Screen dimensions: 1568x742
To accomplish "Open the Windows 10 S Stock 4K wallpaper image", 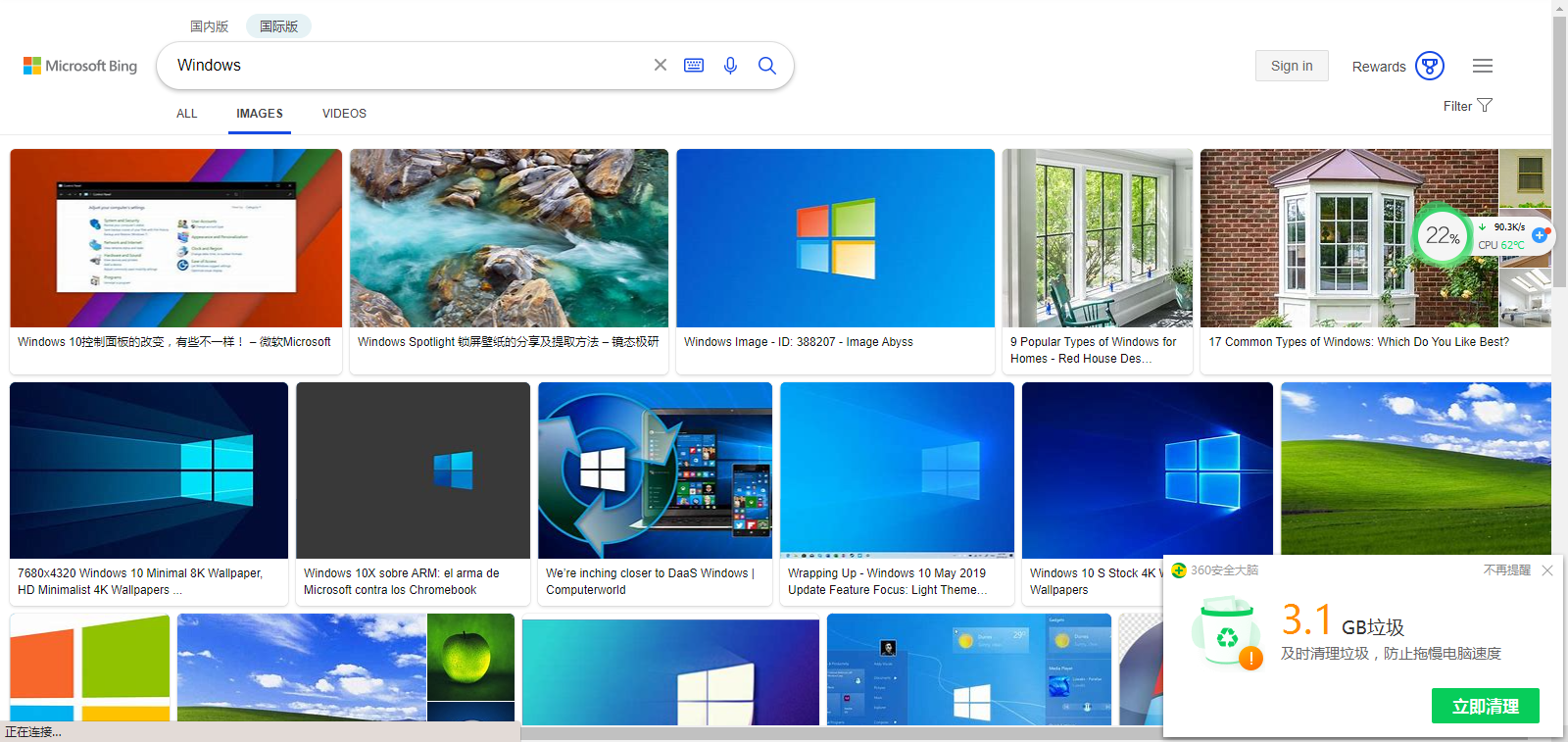I will (1148, 470).
